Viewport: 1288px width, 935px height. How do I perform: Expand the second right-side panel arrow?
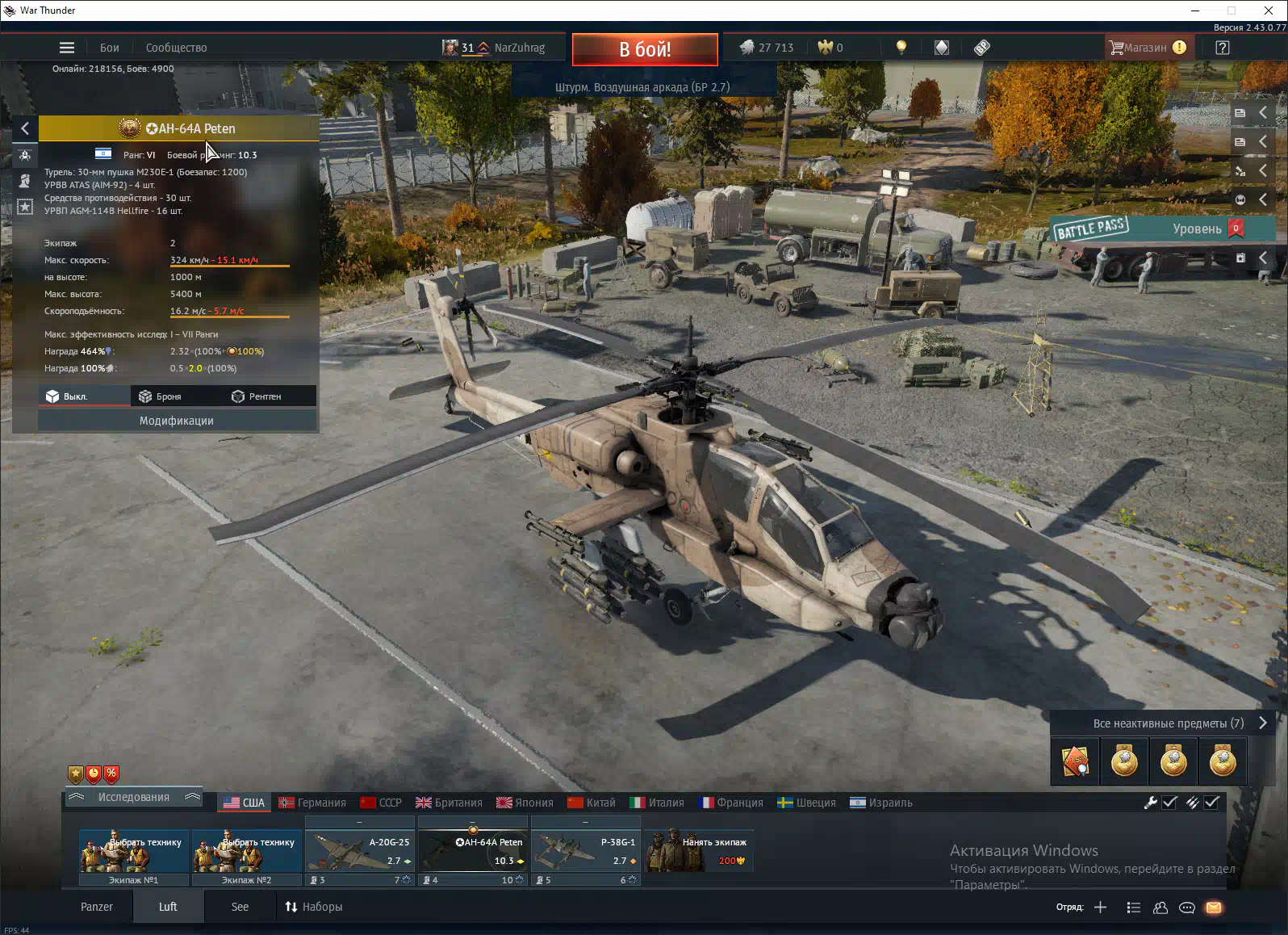tap(1263, 142)
